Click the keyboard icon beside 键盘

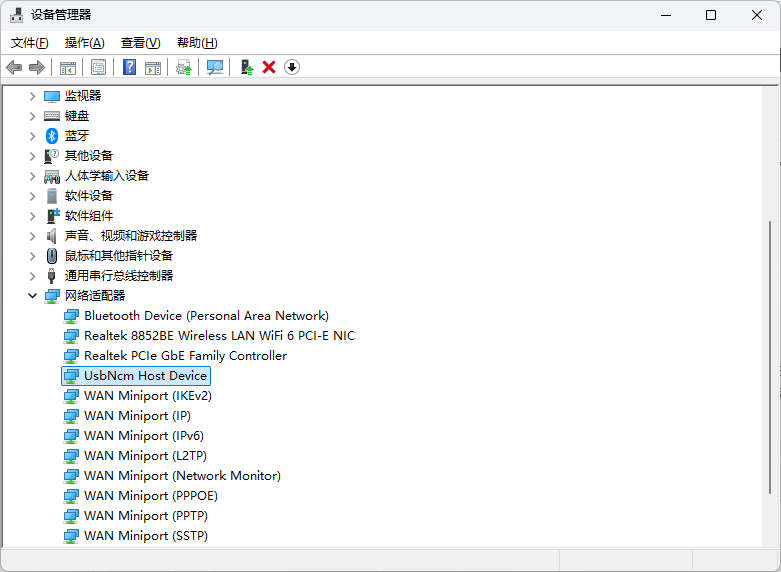[x=52, y=116]
